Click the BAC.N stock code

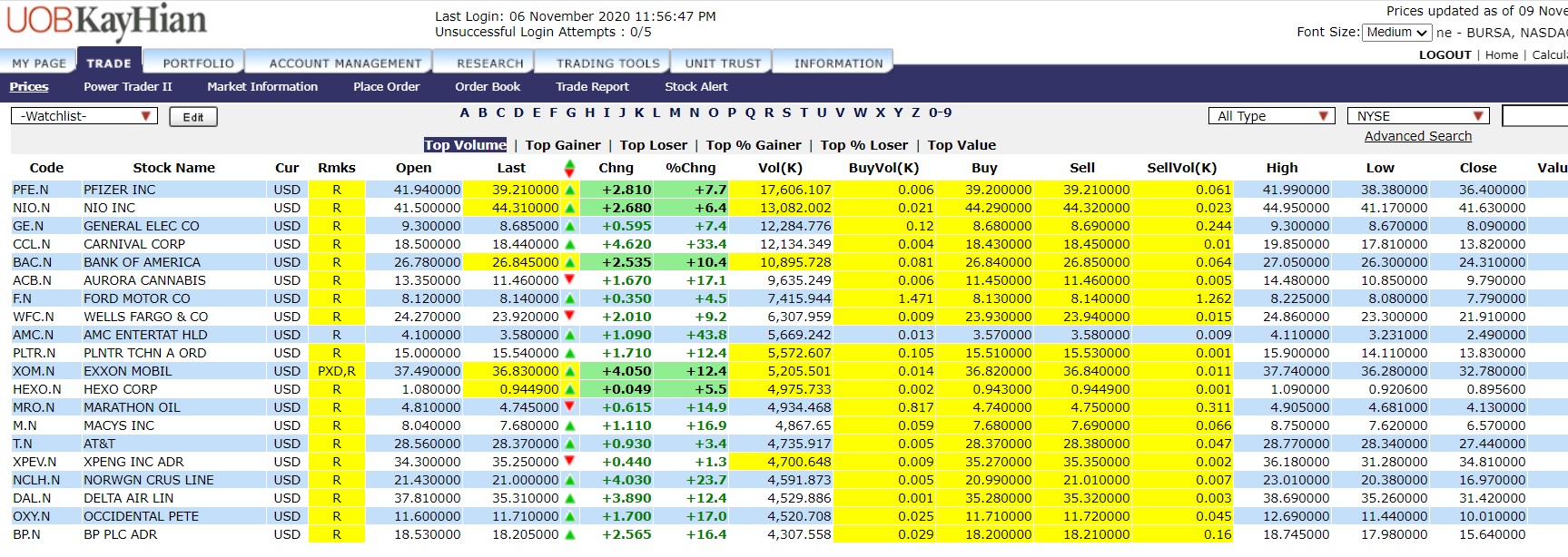click(x=32, y=262)
